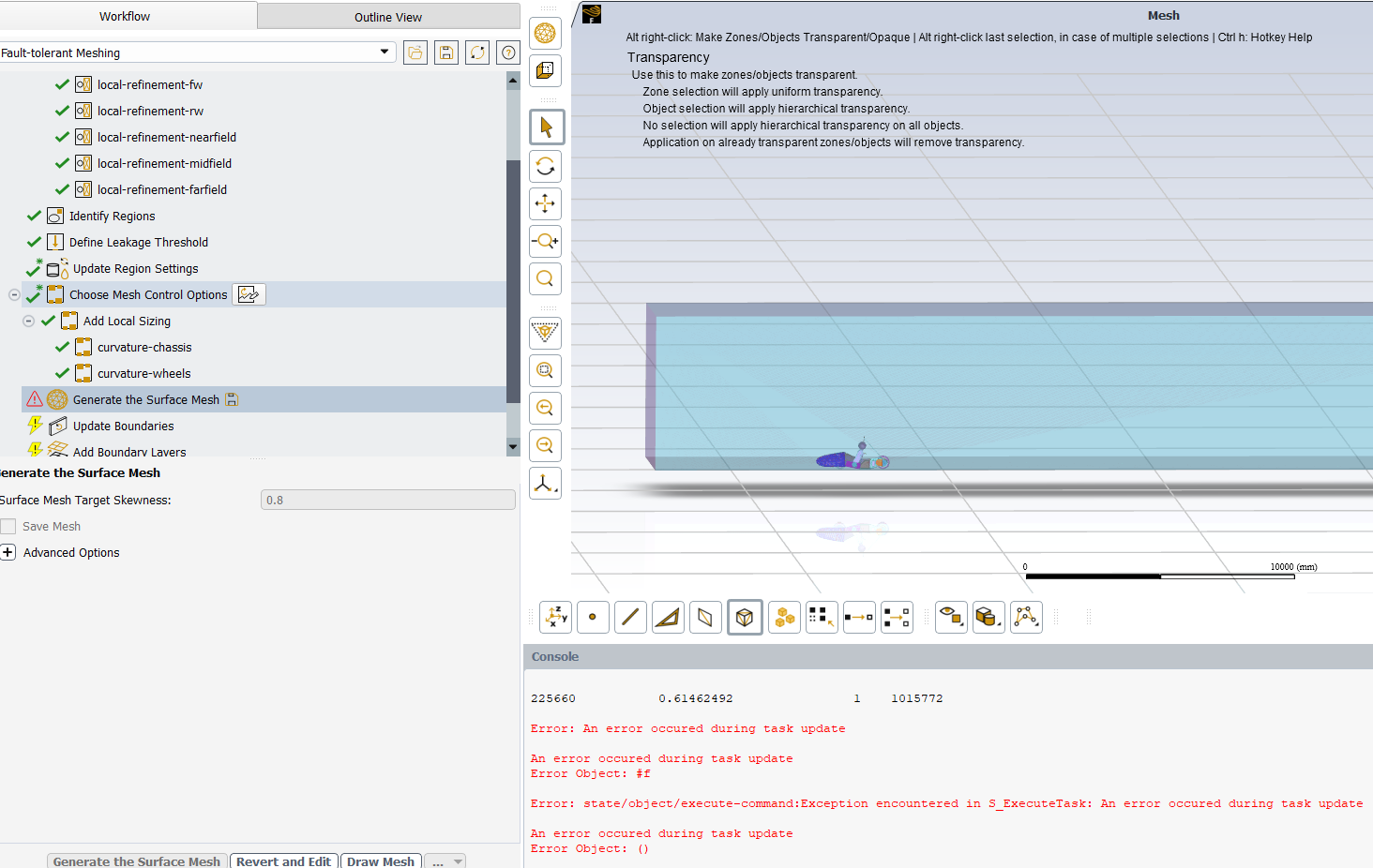This screenshot has width=1373, height=868.
Task: Select the zone selection filter
Action: point(705,617)
